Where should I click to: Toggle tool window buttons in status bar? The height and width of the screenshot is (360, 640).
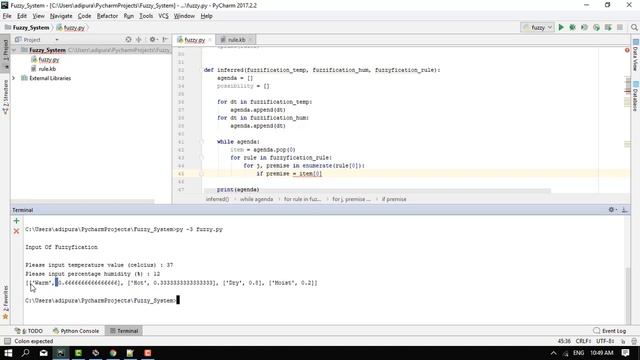coord(7,341)
